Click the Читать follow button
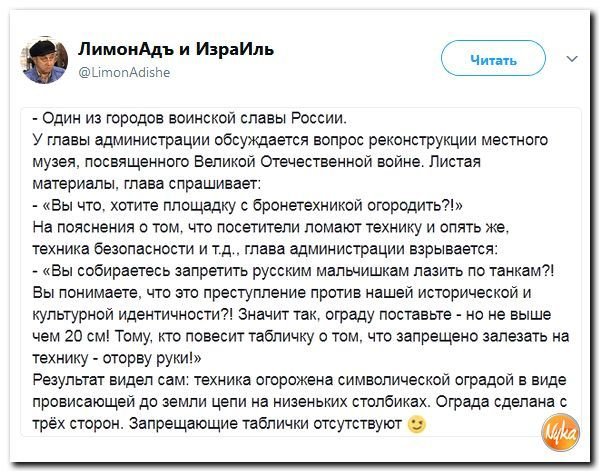Image resolution: width=601 pixels, height=473 pixels. 493,59
